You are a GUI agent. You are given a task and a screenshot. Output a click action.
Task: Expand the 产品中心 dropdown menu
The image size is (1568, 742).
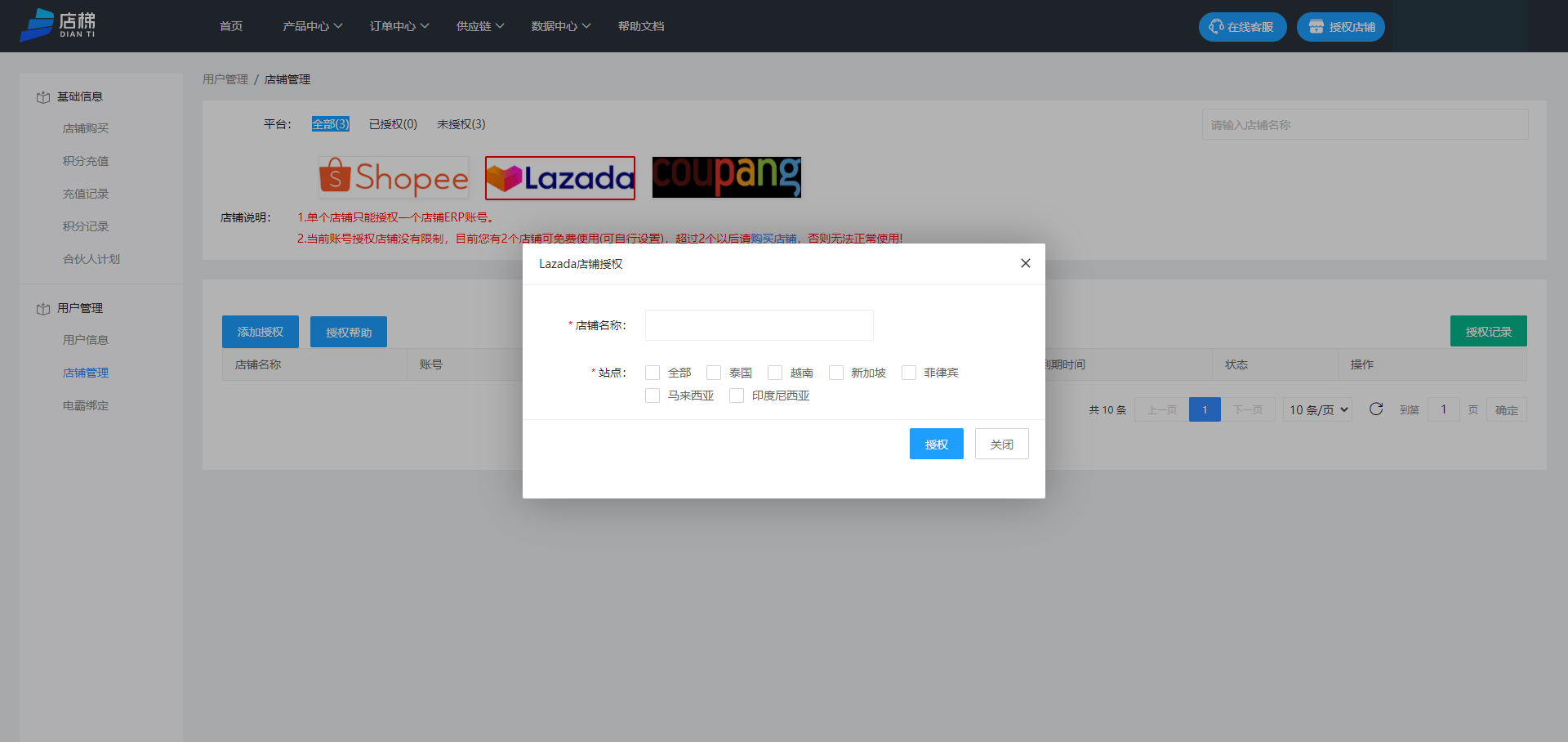pyautogui.click(x=312, y=25)
